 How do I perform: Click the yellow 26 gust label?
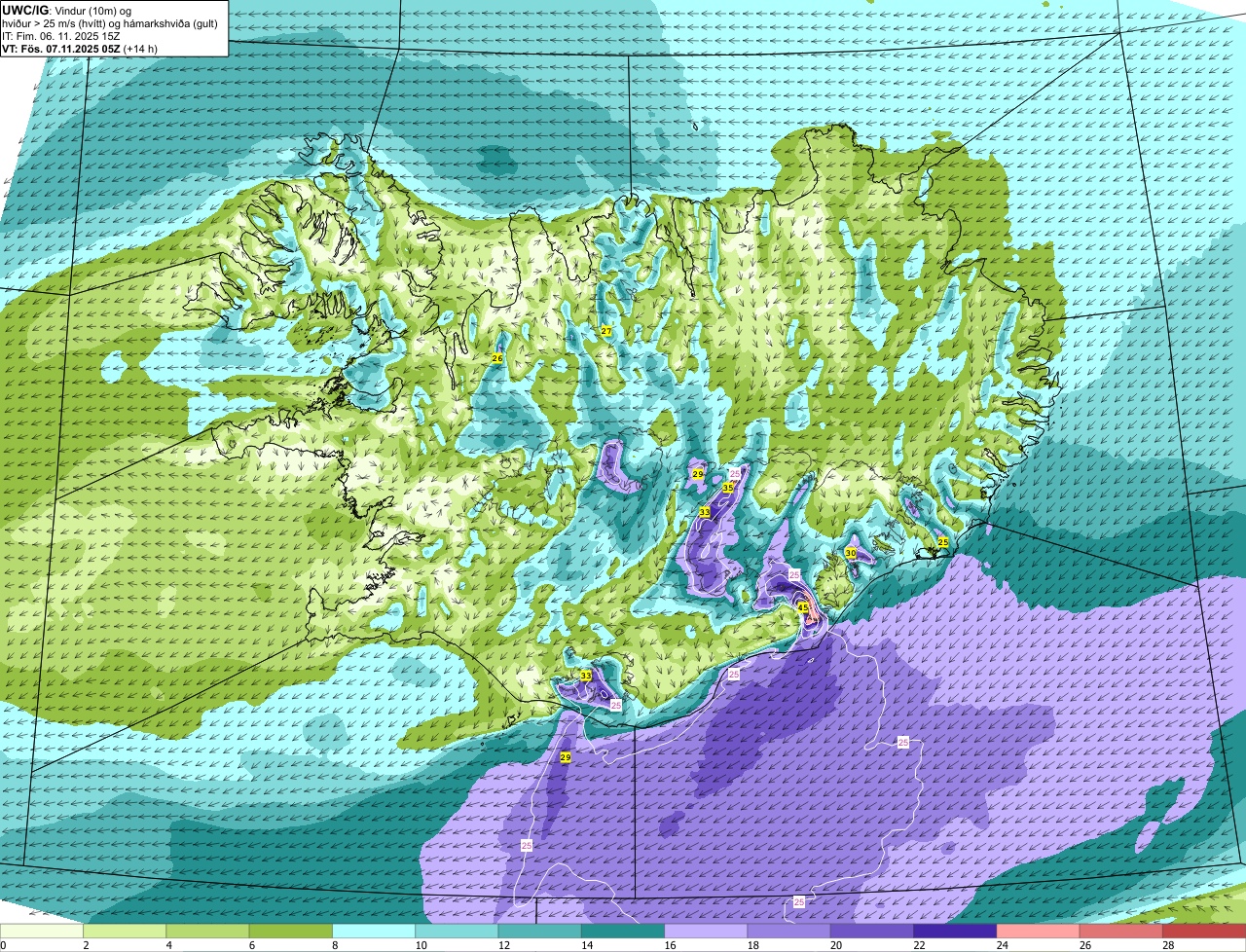click(x=496, y=358)
